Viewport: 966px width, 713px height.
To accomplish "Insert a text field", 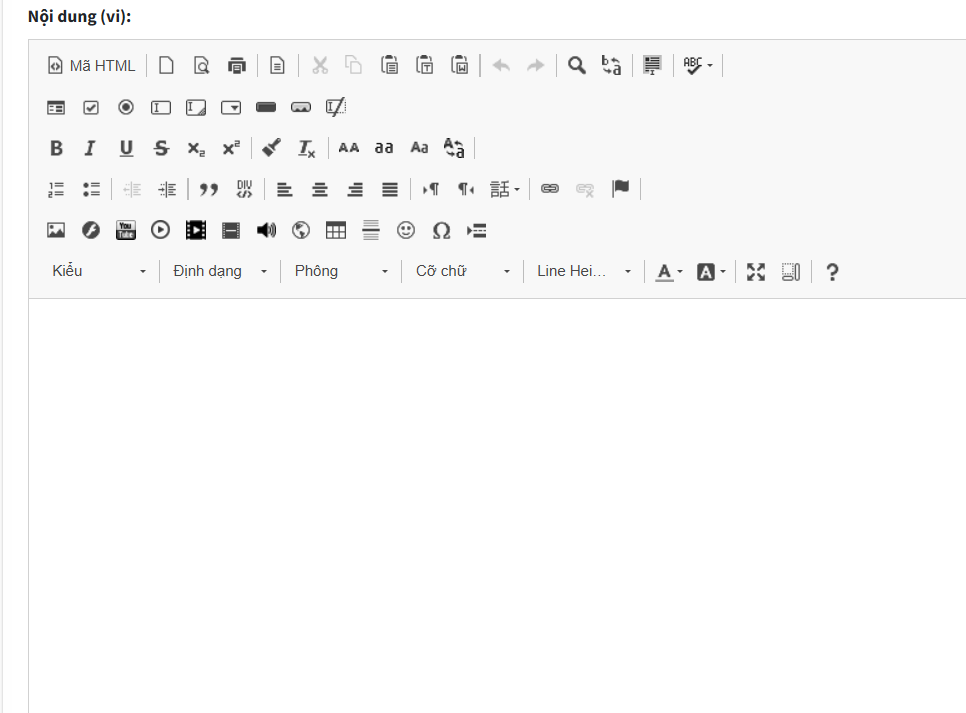I will point(161,107).
